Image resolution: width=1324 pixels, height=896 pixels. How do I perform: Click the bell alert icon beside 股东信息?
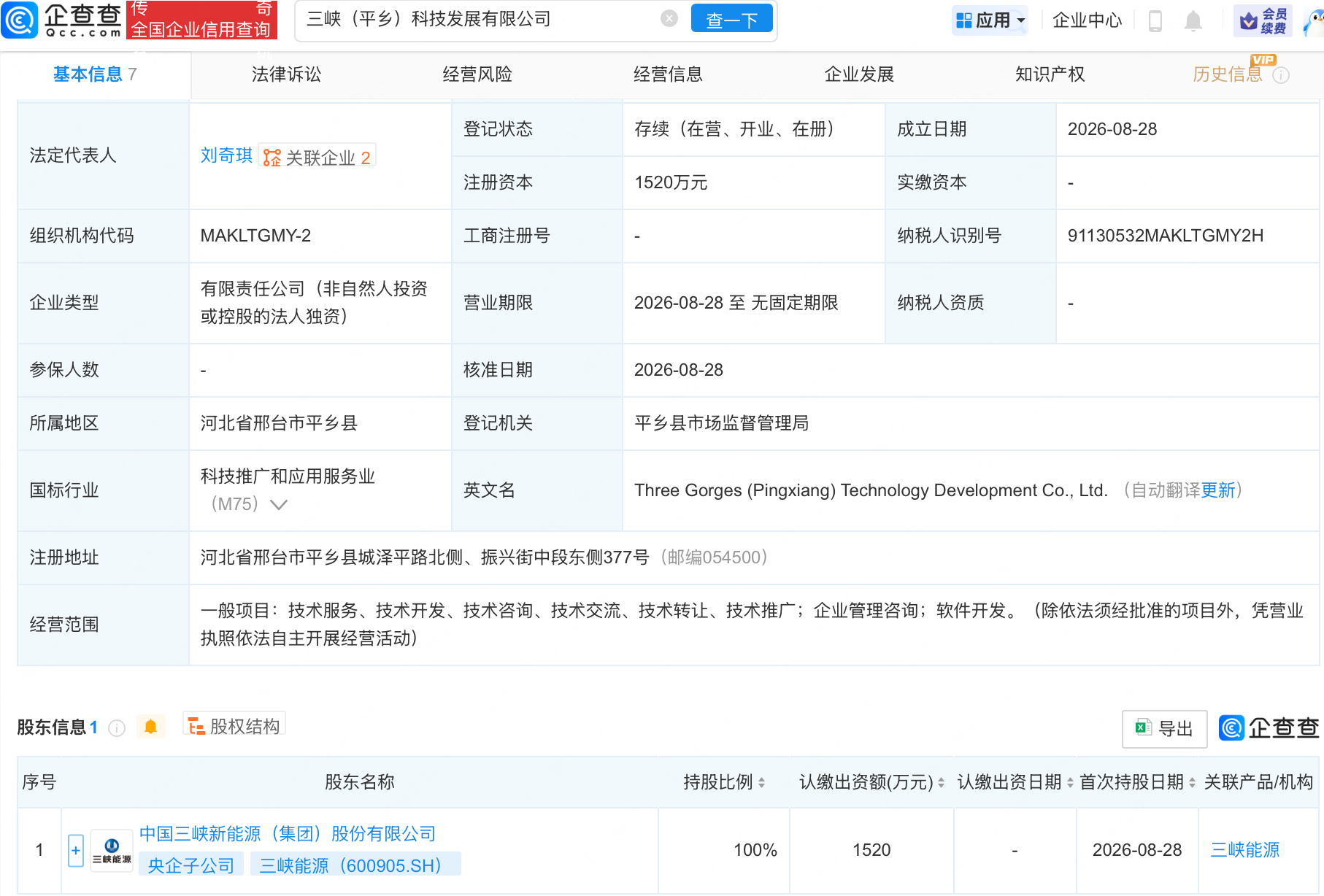point(150,727)
